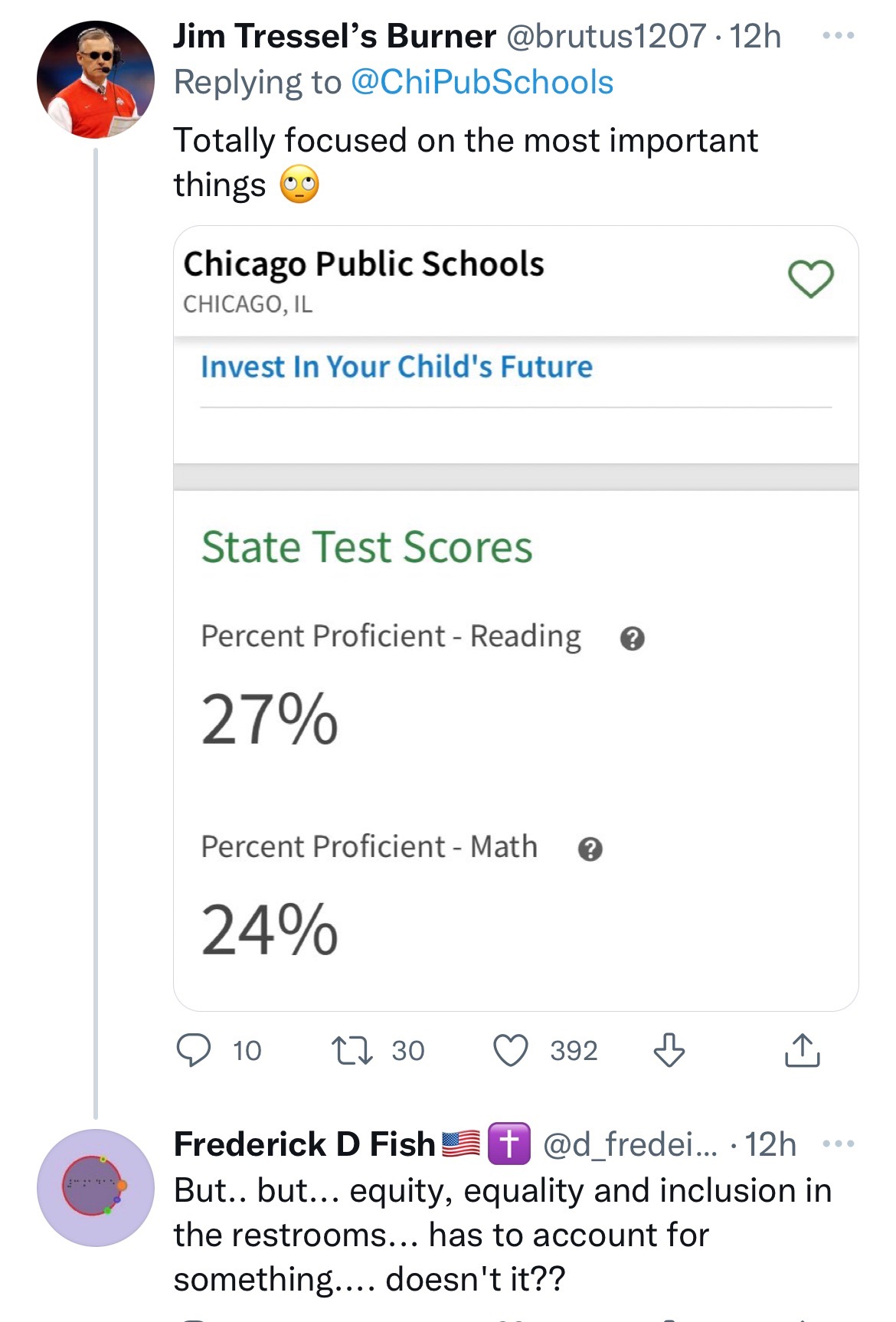Screen dimensions: 896x1322
Task: Open the @ChiPubSchools mention link
Action: (482, 82)
